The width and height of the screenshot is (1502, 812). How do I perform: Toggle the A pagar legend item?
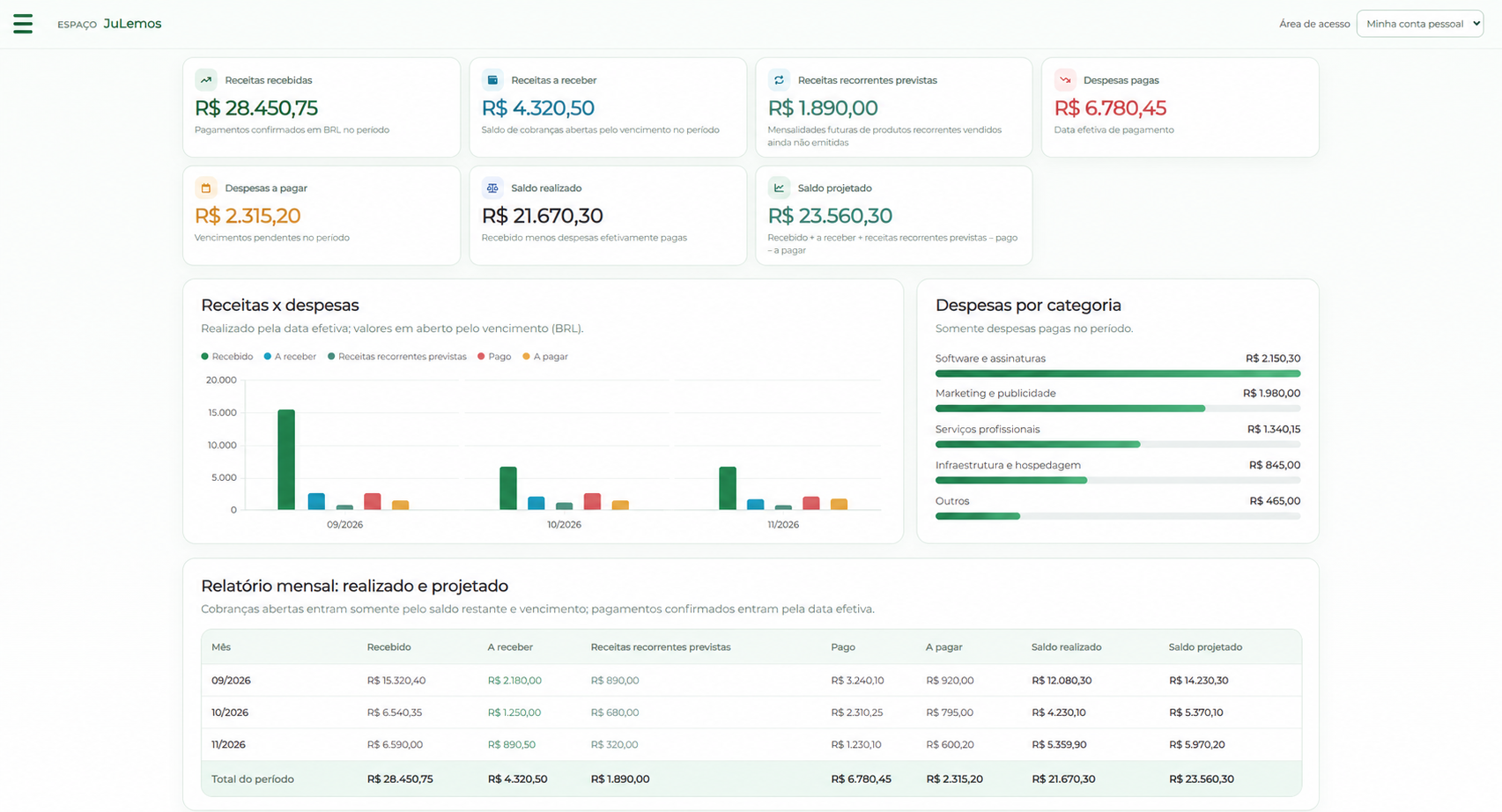click(545, 357)
